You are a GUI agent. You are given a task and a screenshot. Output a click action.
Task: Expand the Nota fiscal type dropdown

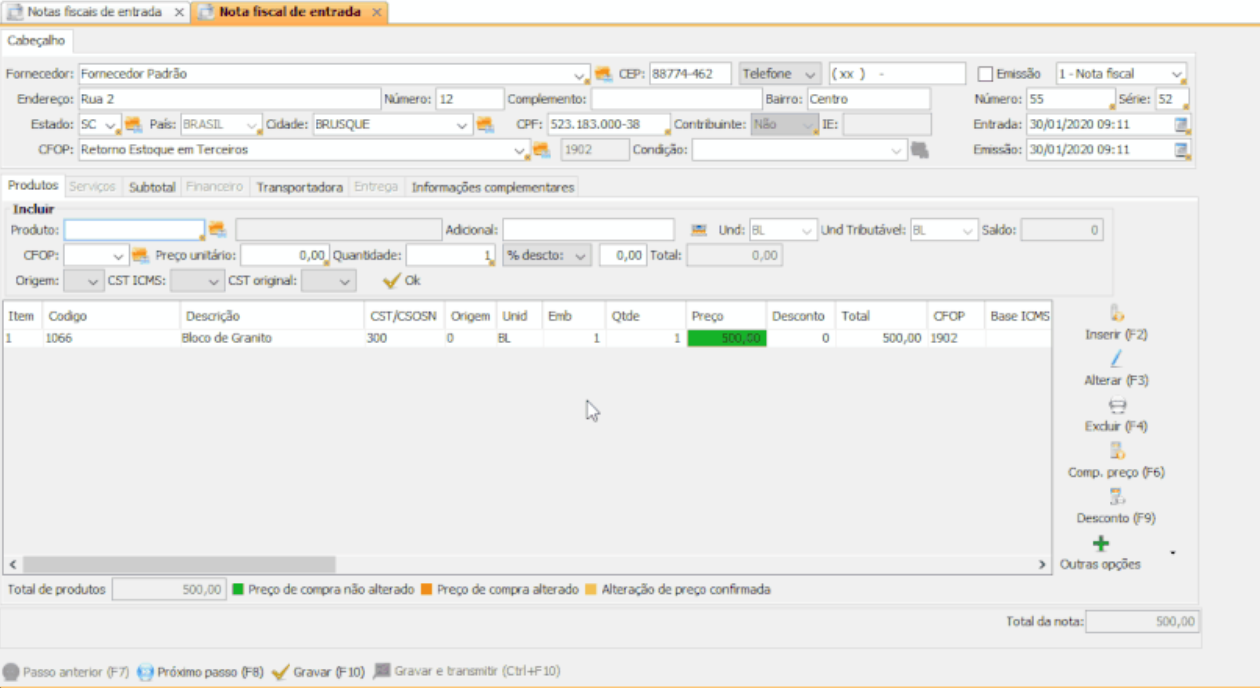[x=1177, y=74]
